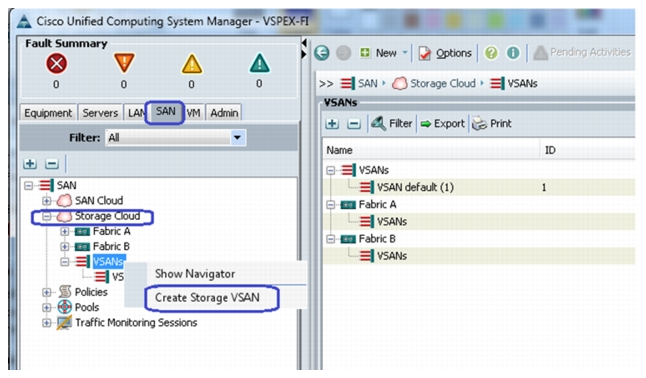Collapse the SAN root tree node
This screenshot has height=378, width=646.
coord(28,185)
